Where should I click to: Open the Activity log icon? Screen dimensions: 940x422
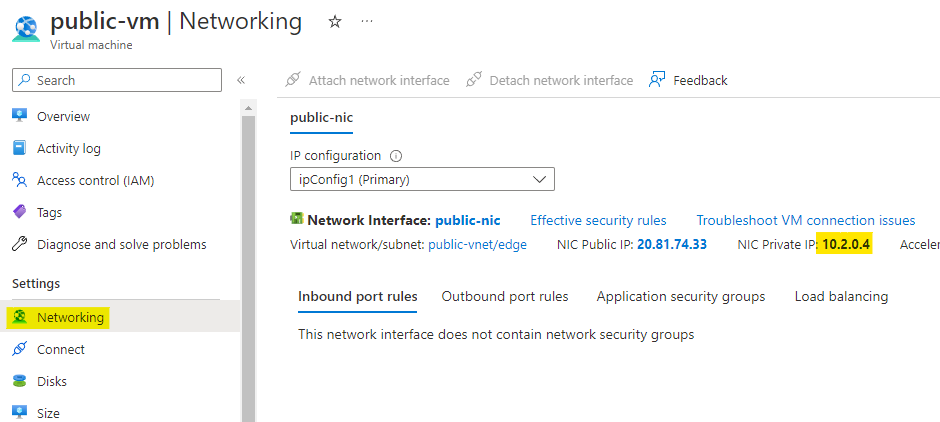pos(19,148)
